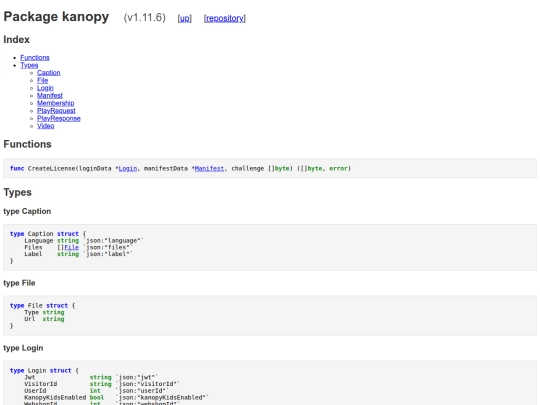Viewport: 540px width, 405px height.
Task: Click the json:"visitorId" tag
Action: click(147, 384)
